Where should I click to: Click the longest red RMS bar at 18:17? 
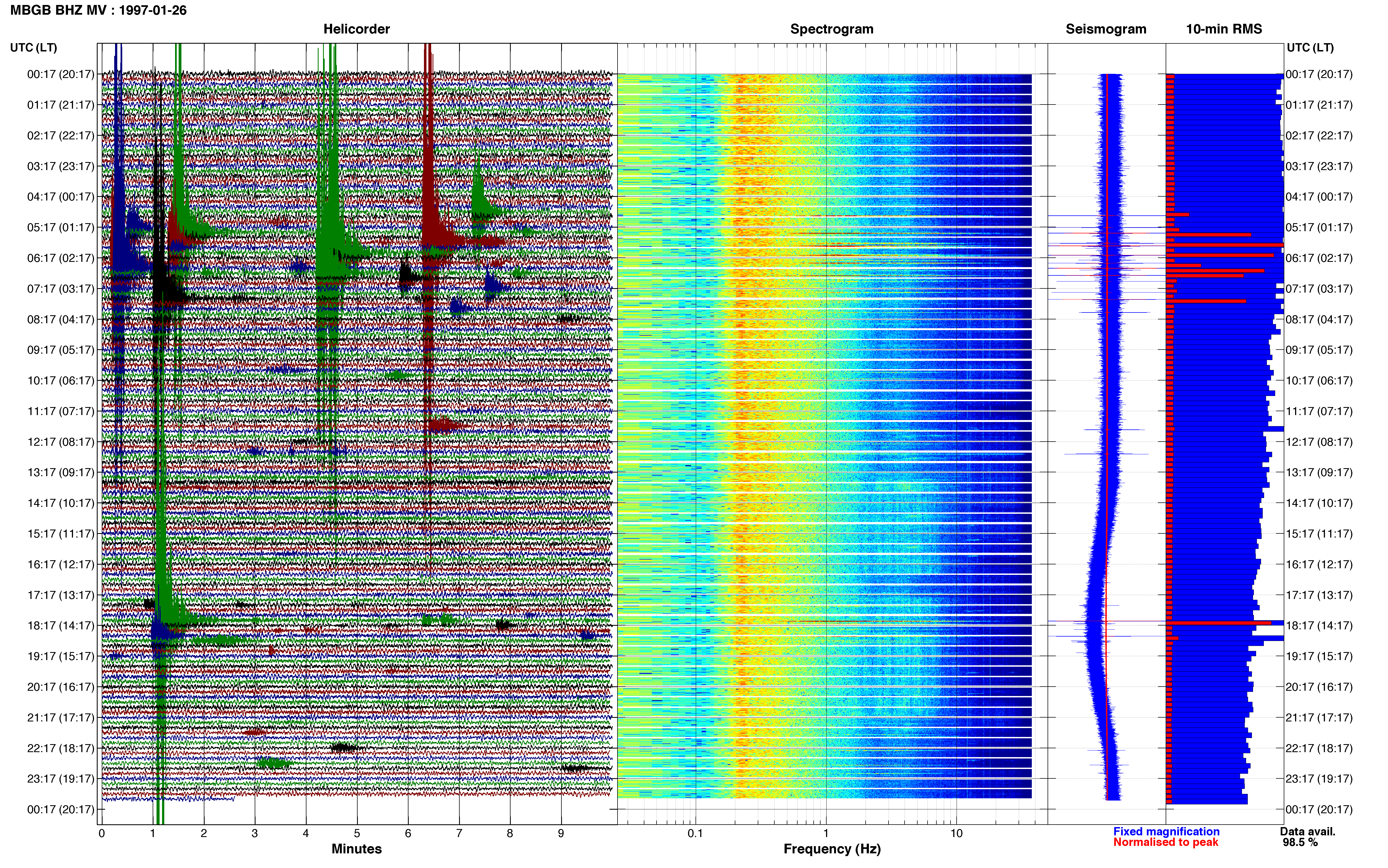pos(1218,623)
